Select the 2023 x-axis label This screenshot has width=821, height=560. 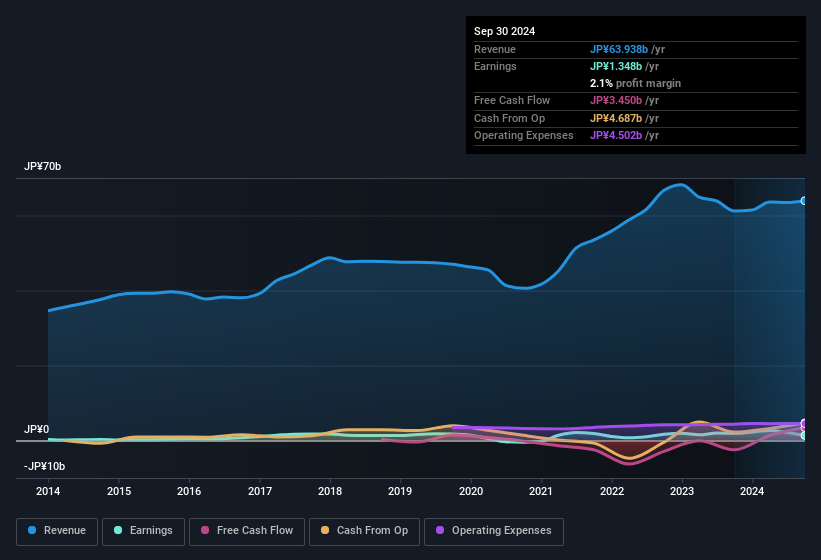682,491
